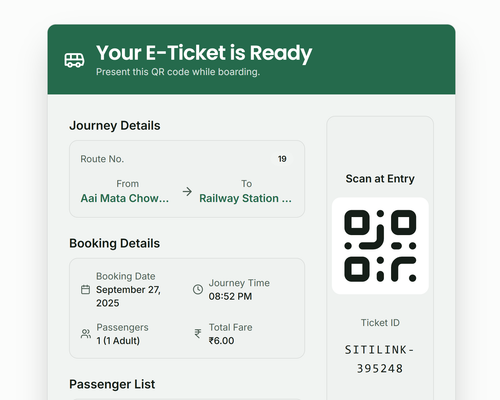
Task: Click the Your E-Ticket is Ready title
Action: tap(204, 53)
